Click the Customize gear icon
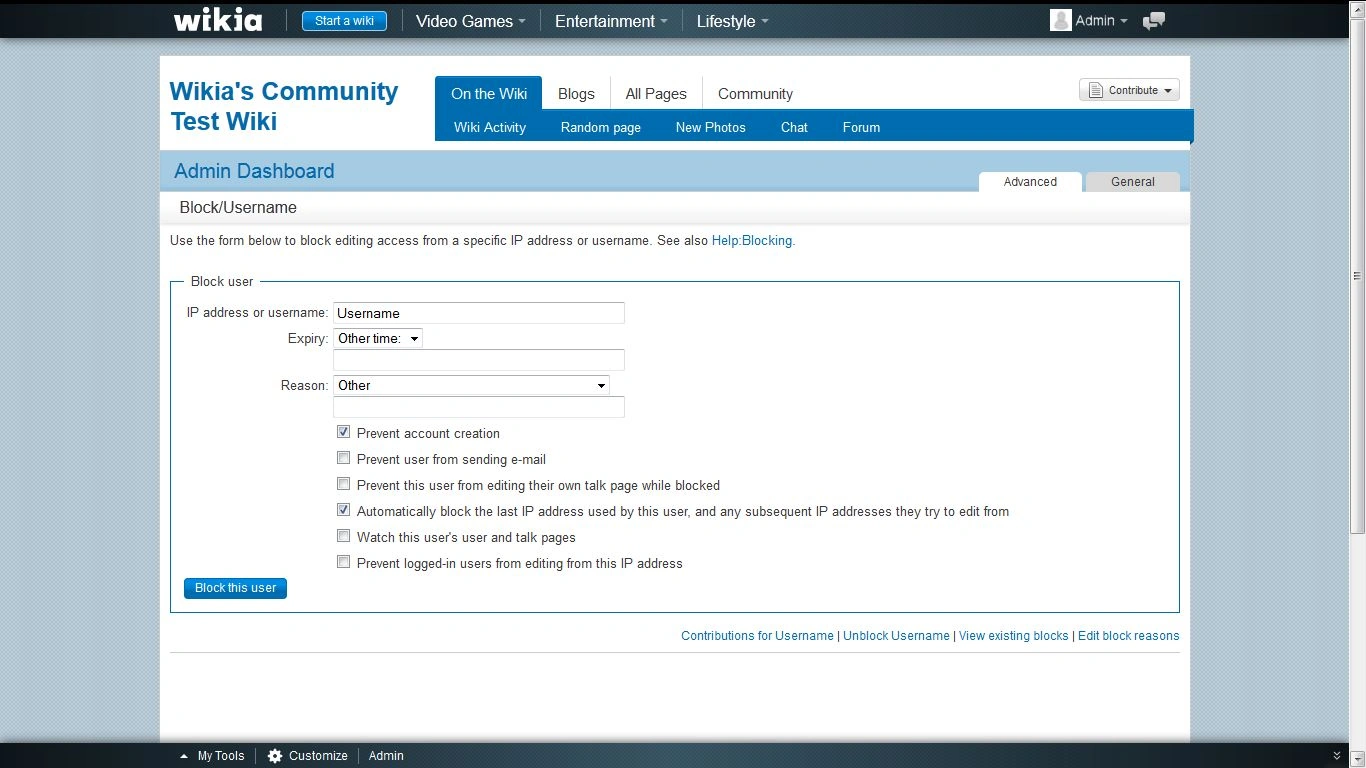Viewport: 1366px width, 768px height. (x=275, y=756)
